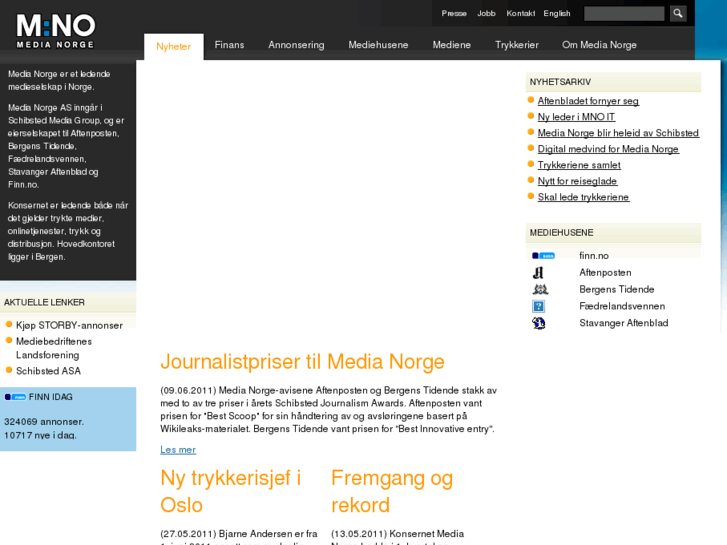This screenshot has height=545, width=727.
Task: Click the M:NO Media Norge logo
Action: click(56, 31)
